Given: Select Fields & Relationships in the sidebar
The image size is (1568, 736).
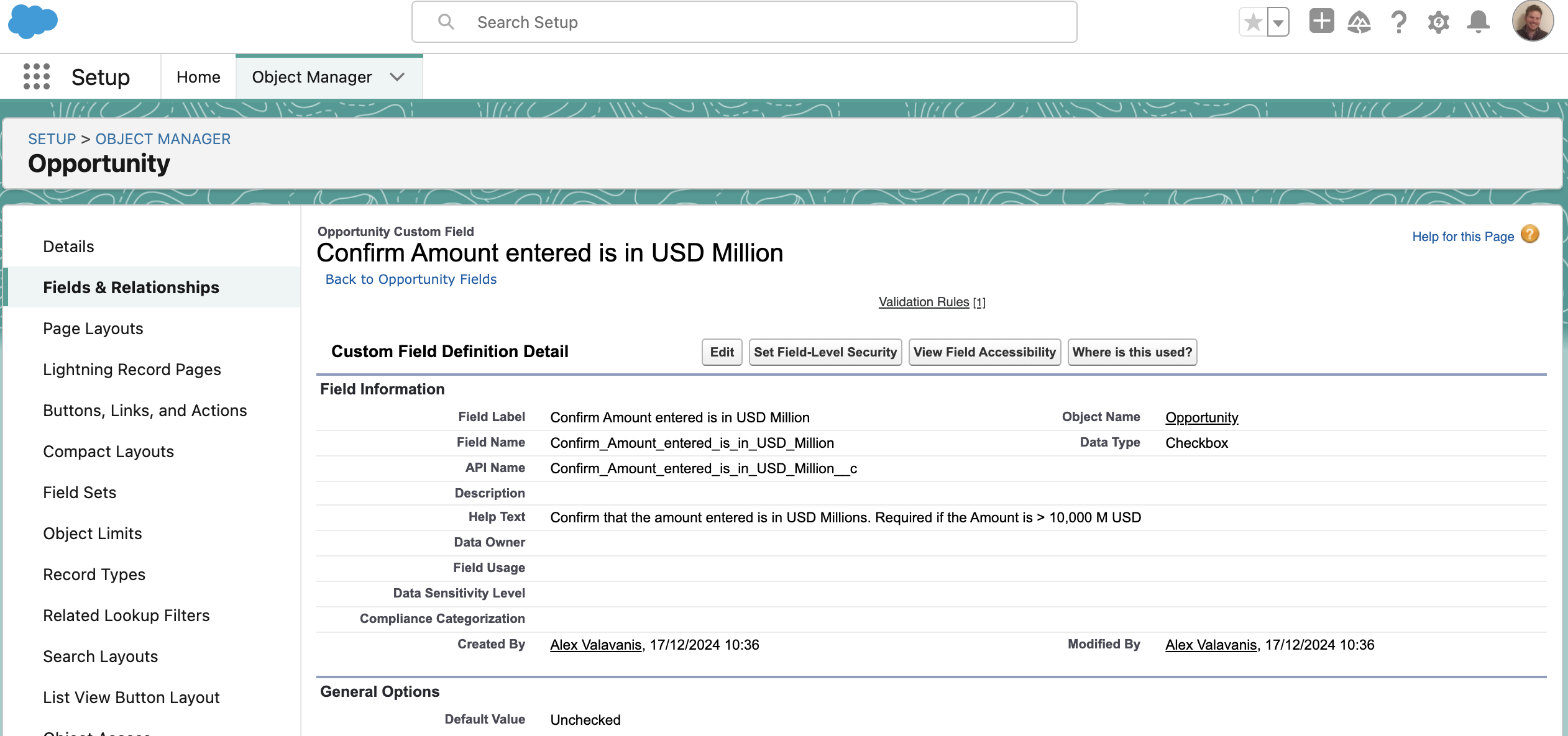Looking at the screenshot, I should [x=131, y=287].
